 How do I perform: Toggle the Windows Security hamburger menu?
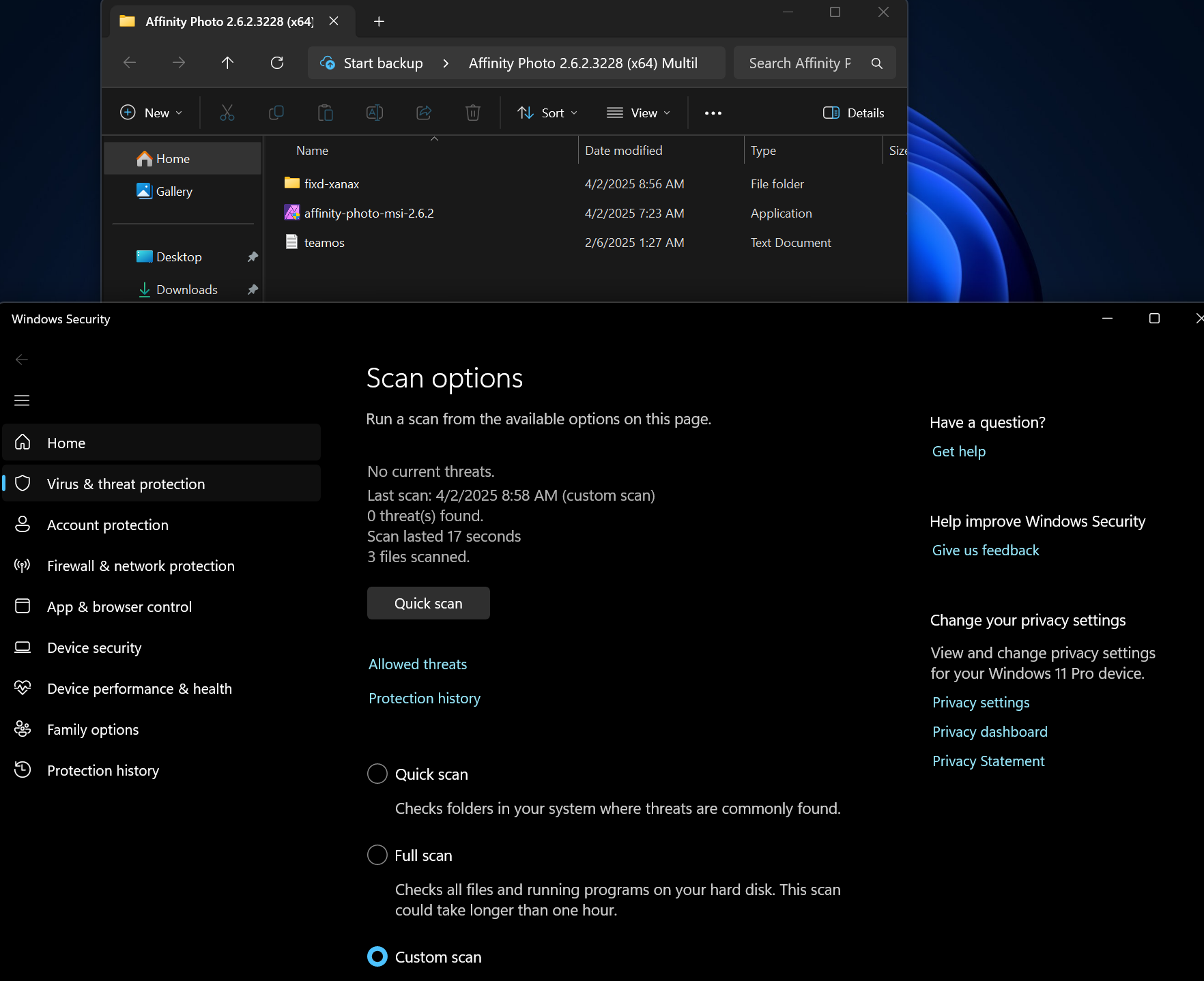click(22, 400)
